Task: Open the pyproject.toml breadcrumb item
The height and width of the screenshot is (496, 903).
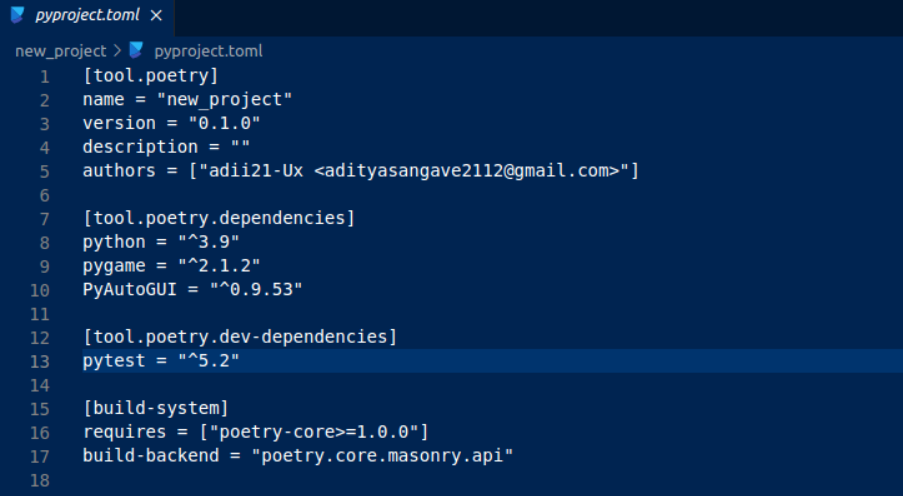Action: pyautogui.click(x=208, y=51)
